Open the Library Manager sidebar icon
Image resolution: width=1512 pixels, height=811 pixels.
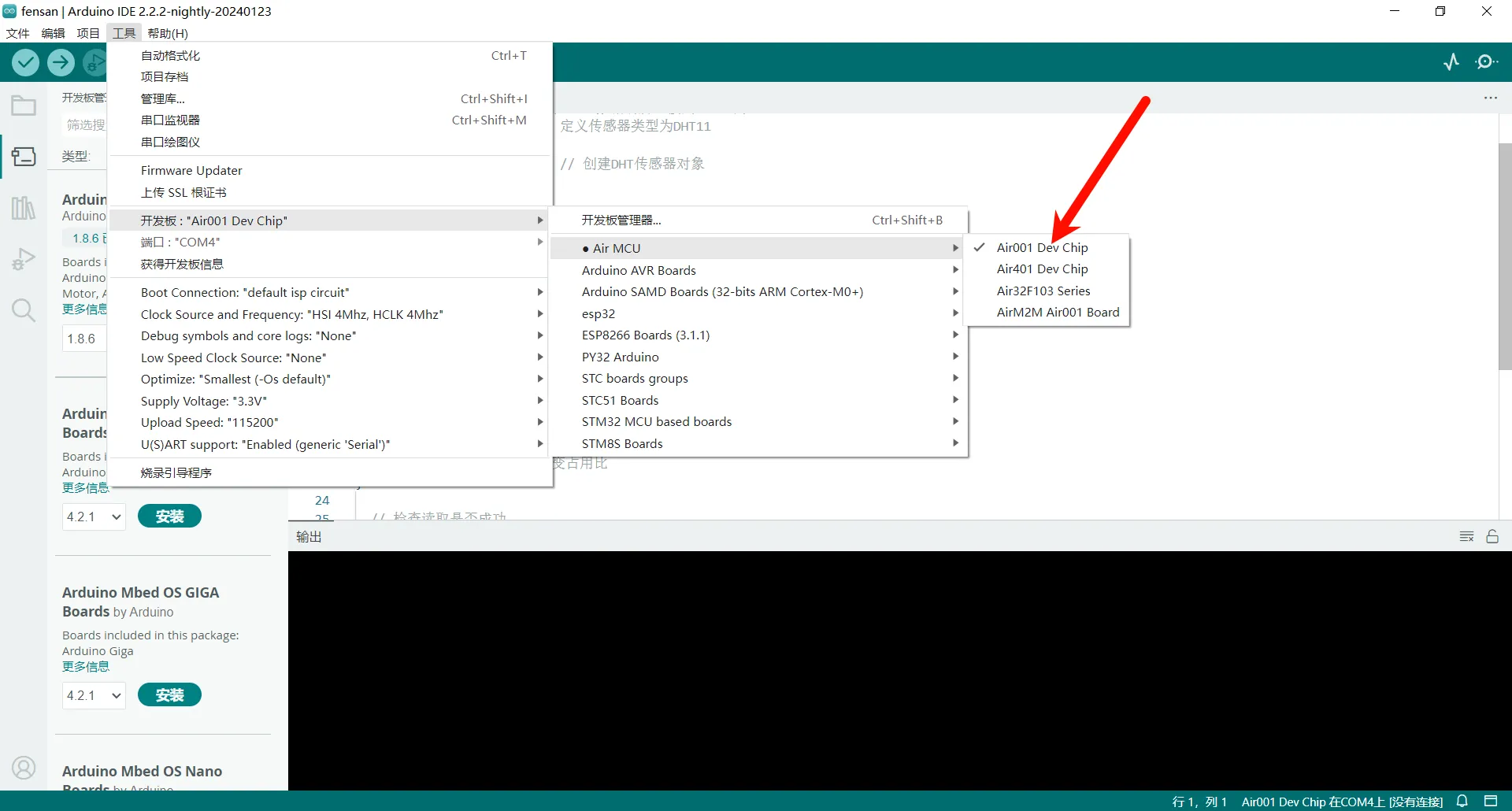point(24,208)
